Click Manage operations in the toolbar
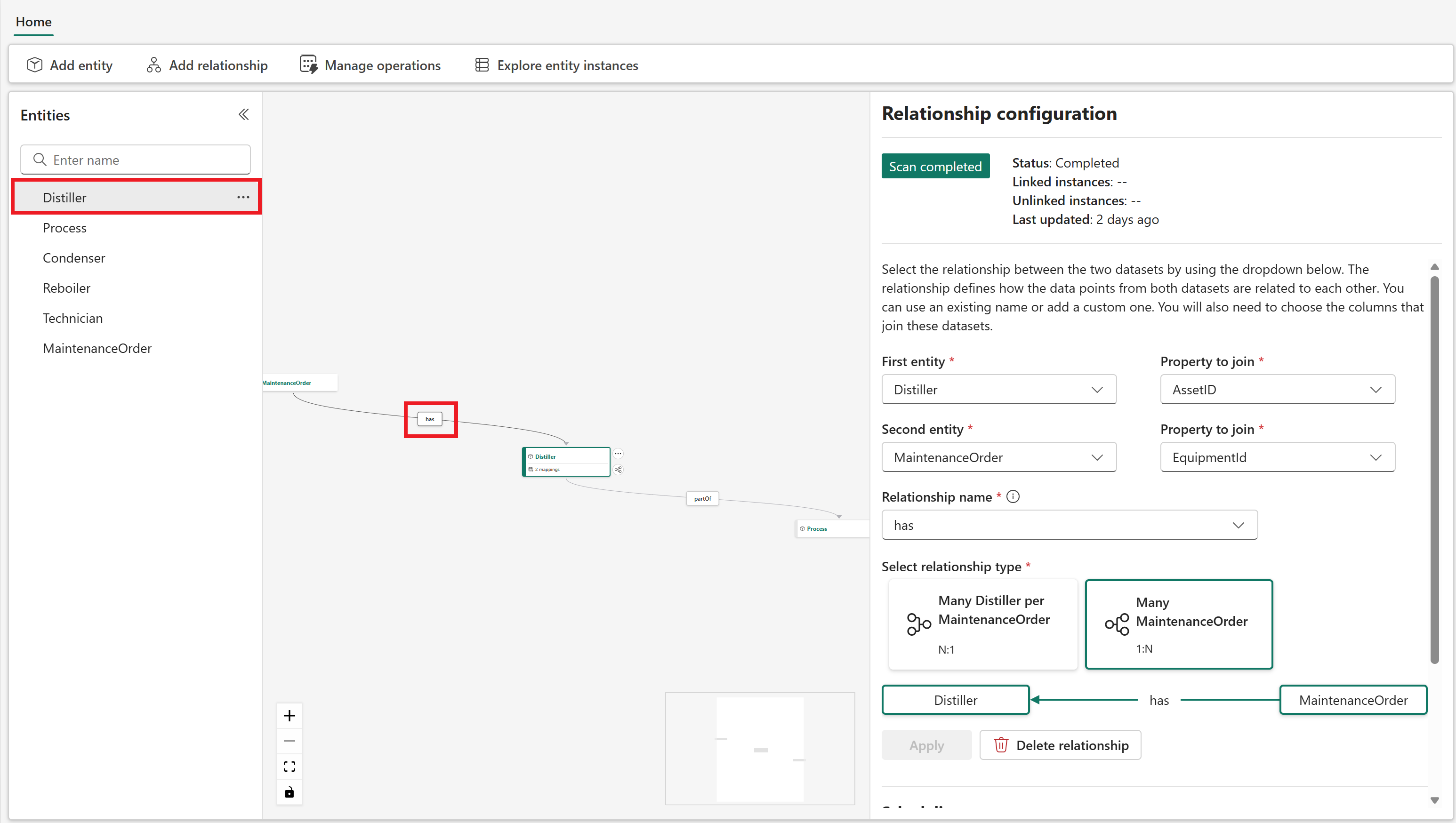 (x=370, y=65)
